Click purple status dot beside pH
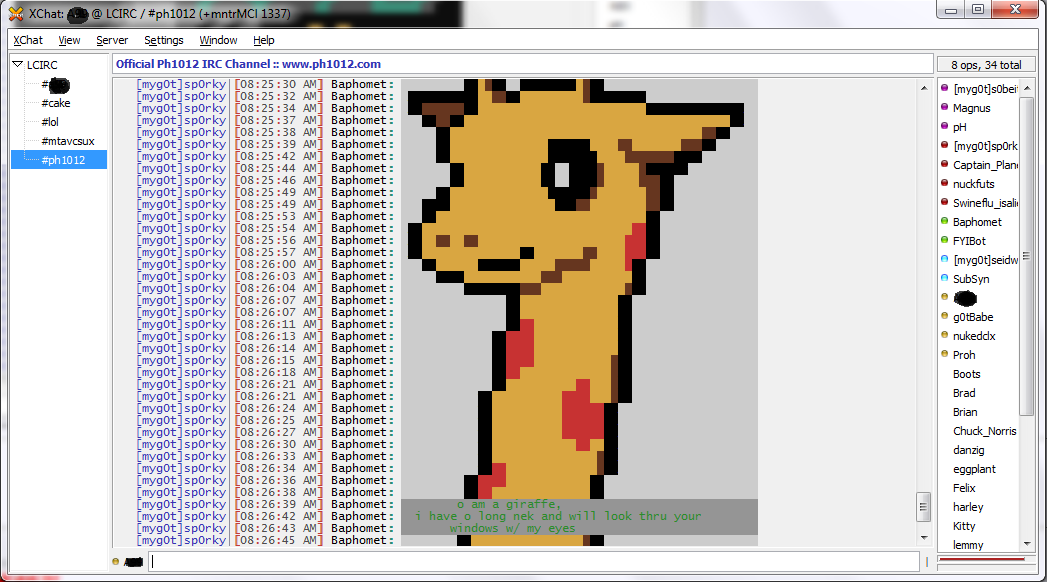Image resolution: width=1047 pixels, height=582 pixels. tap(944, 125)
